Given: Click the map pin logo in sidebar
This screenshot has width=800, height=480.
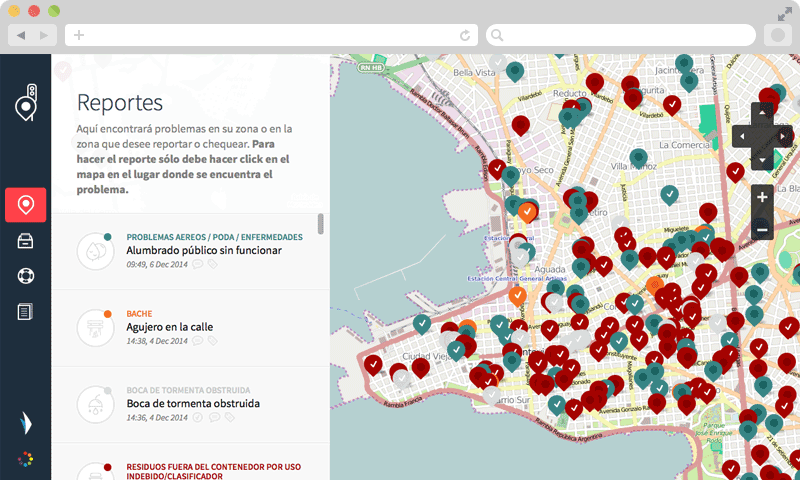Looking at the screenshot, I should click(25, 103).
